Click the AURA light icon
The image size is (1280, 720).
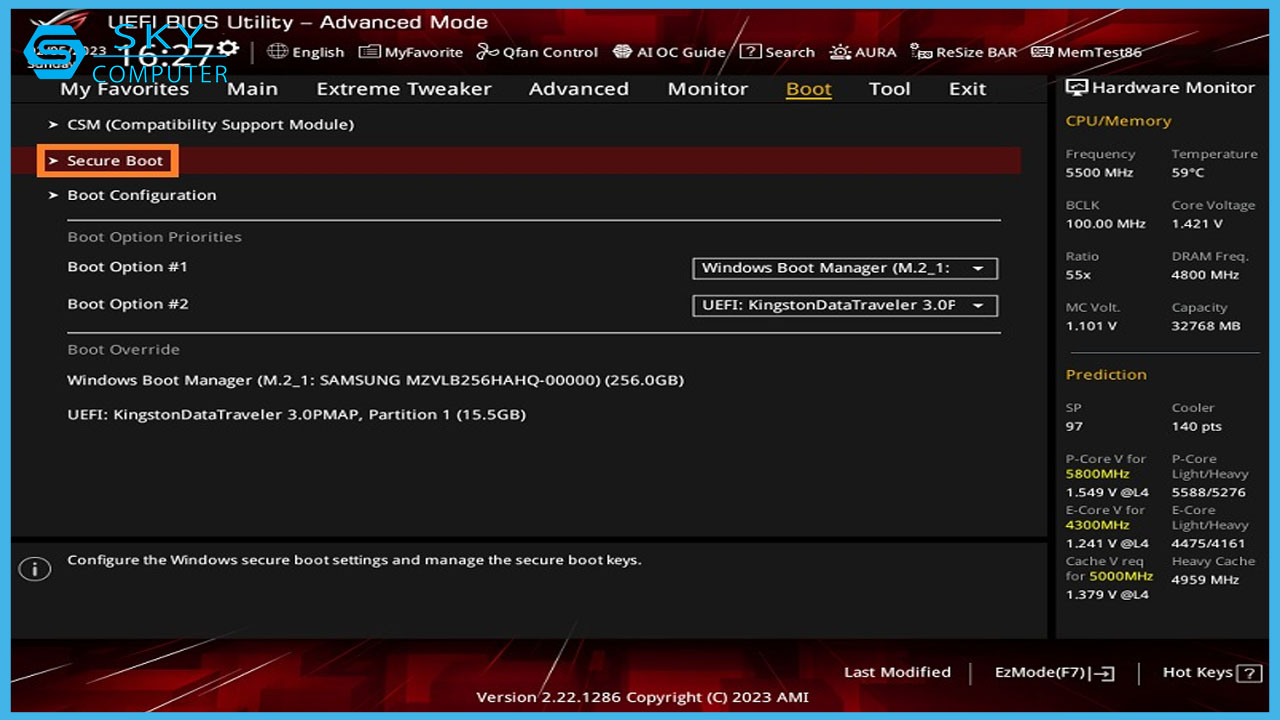point(840,52)
